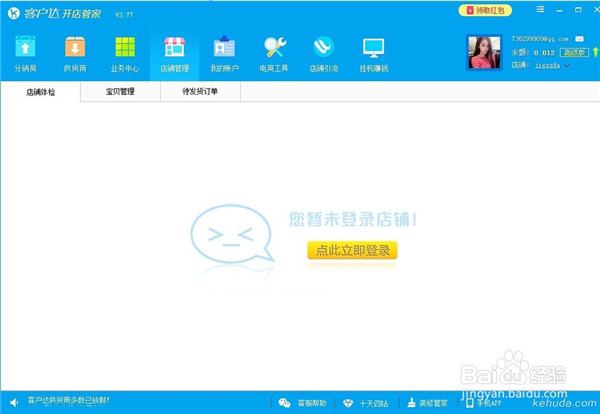This screenshot has width=600, height=414.
Task: Open 手机APP in bottom bar
Action: 484,403
